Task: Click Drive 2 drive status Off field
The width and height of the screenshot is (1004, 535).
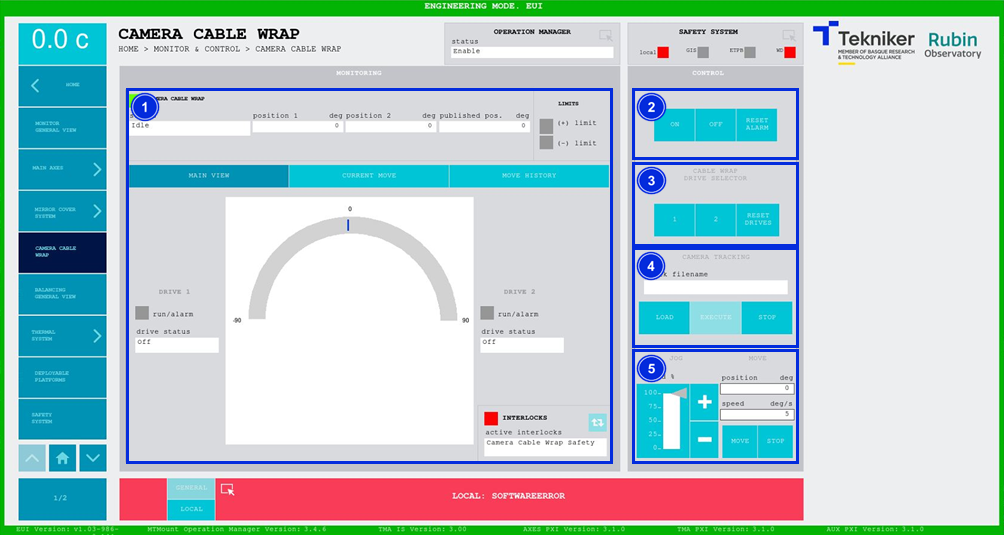Action: click(522, 345)
